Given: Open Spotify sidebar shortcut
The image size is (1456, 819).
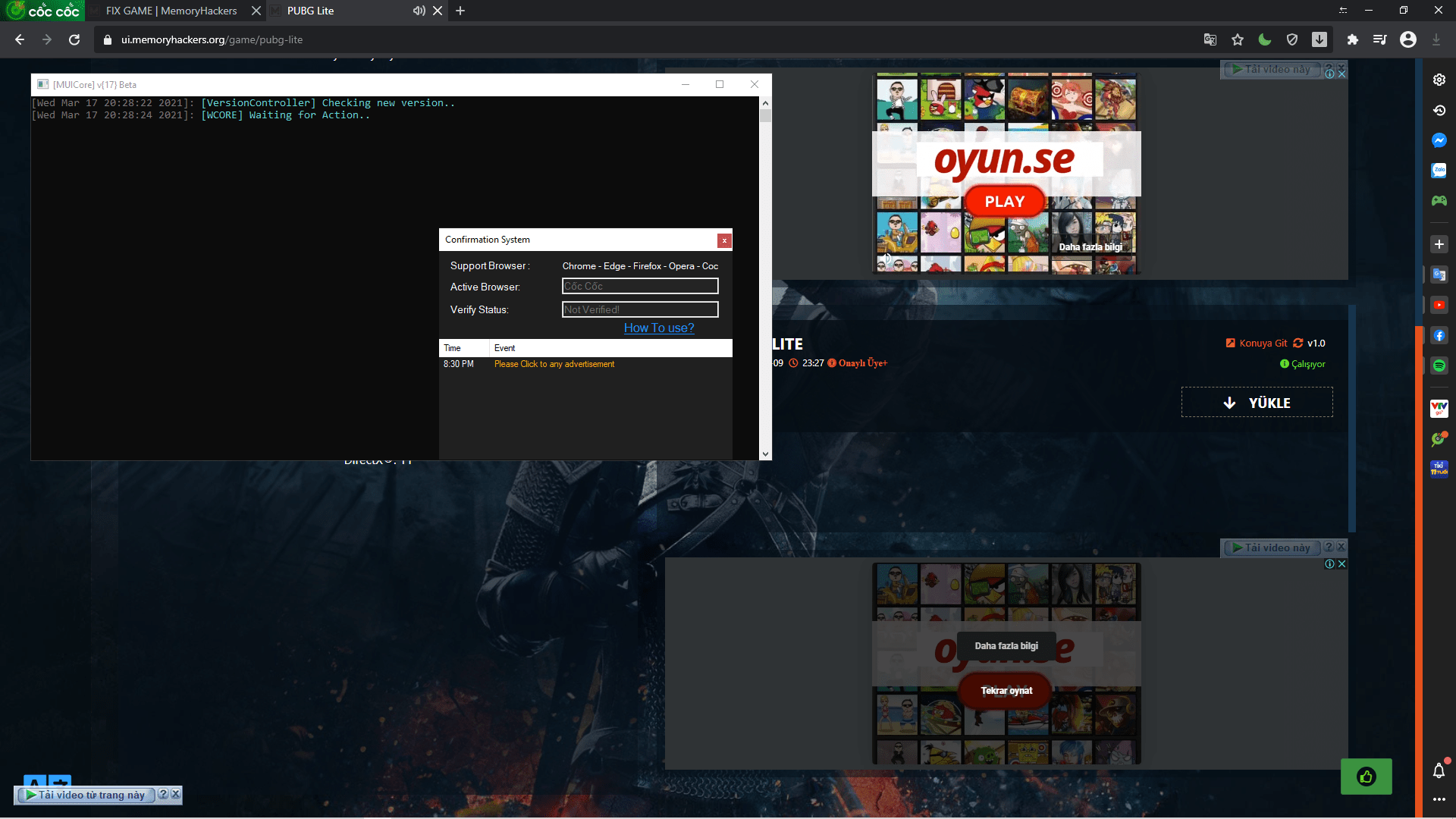Looking at the screenshot, I should (1439, 366).
